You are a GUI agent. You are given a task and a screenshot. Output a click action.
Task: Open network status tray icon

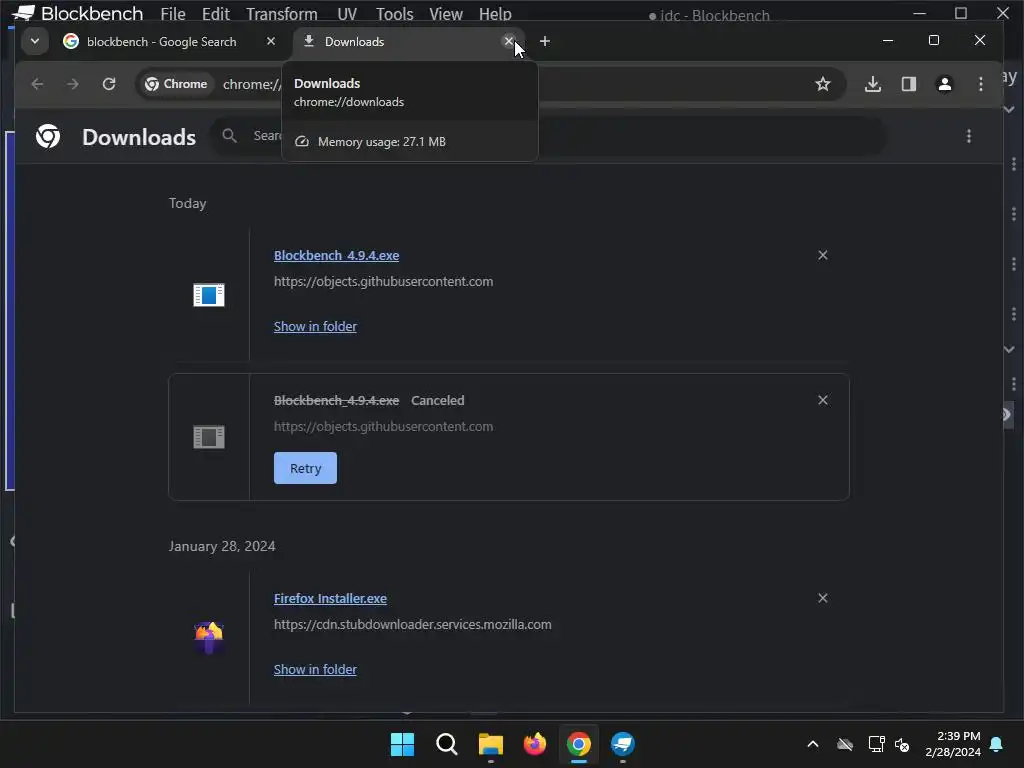(876, 744)
